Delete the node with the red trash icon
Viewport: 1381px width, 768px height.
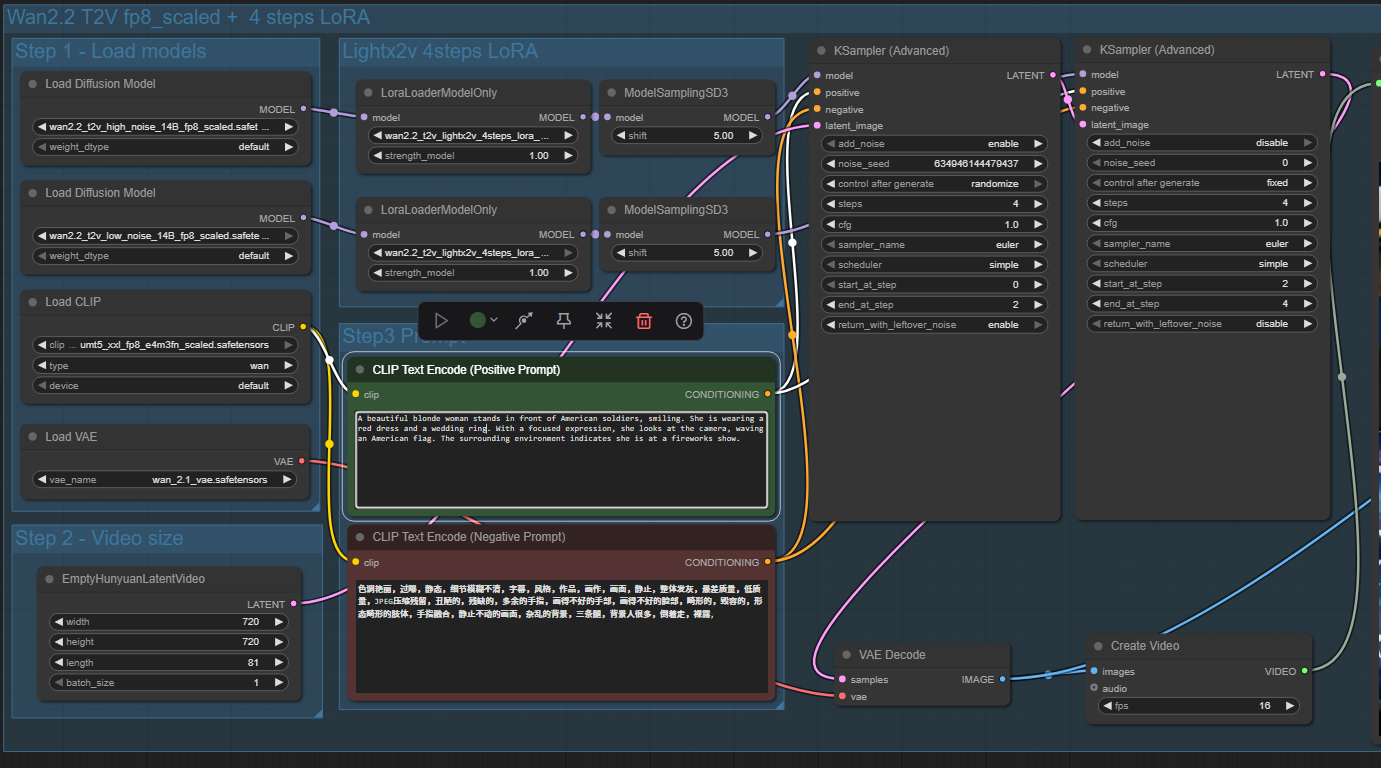point(644,321)
